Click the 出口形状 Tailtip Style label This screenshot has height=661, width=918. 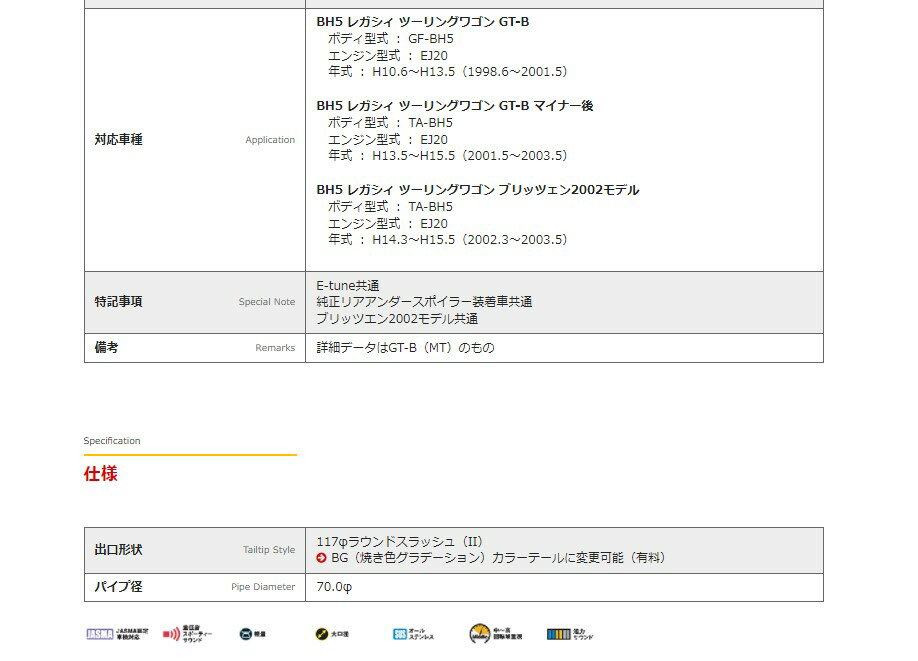tap(119, 550)
